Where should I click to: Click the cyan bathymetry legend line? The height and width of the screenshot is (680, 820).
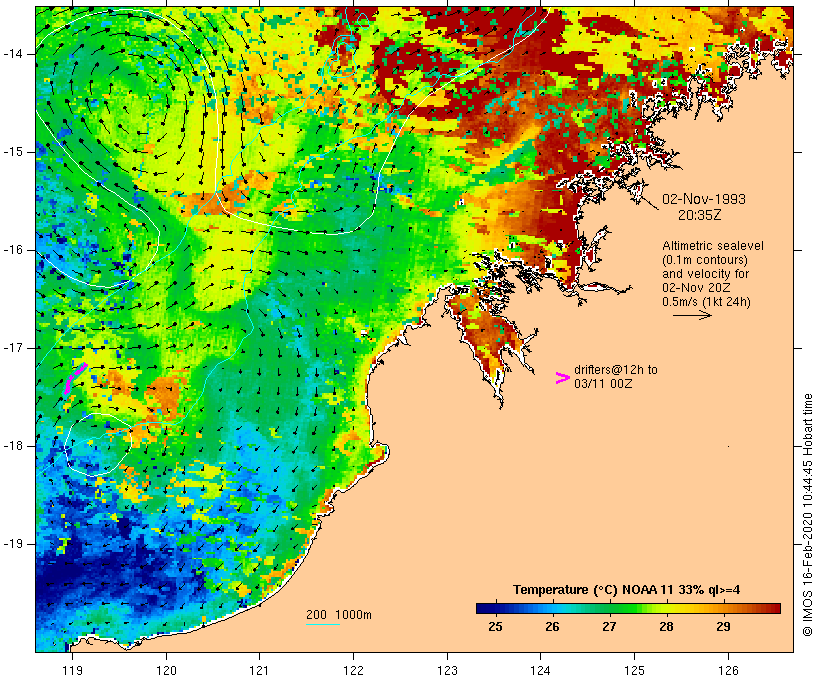coord(323,624)
